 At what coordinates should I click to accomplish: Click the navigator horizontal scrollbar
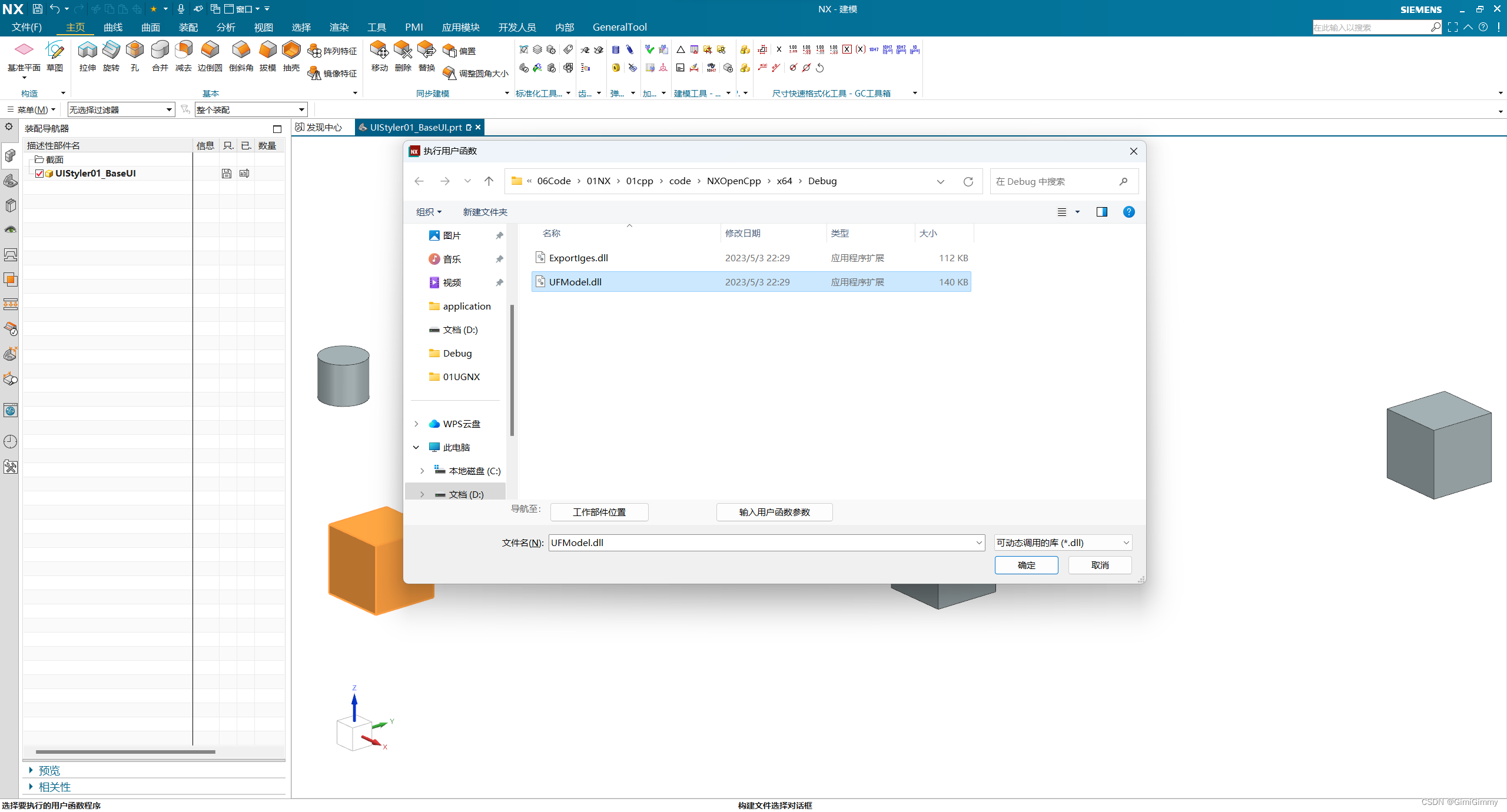click(125, 751)
